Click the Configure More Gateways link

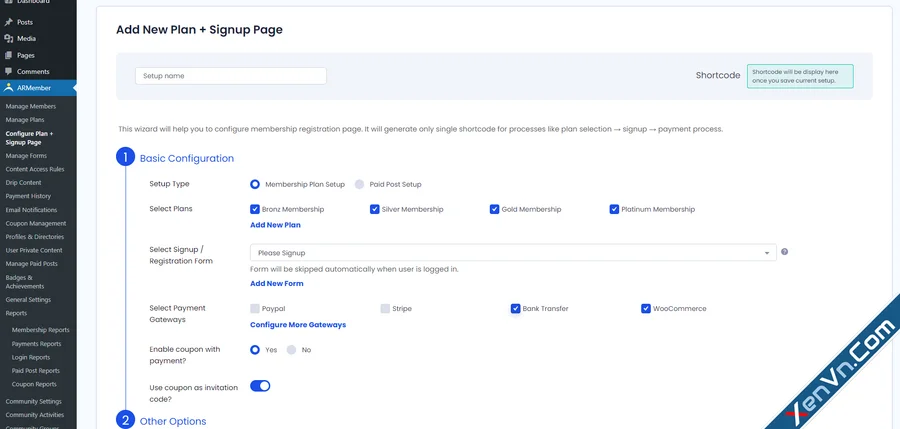298,325
